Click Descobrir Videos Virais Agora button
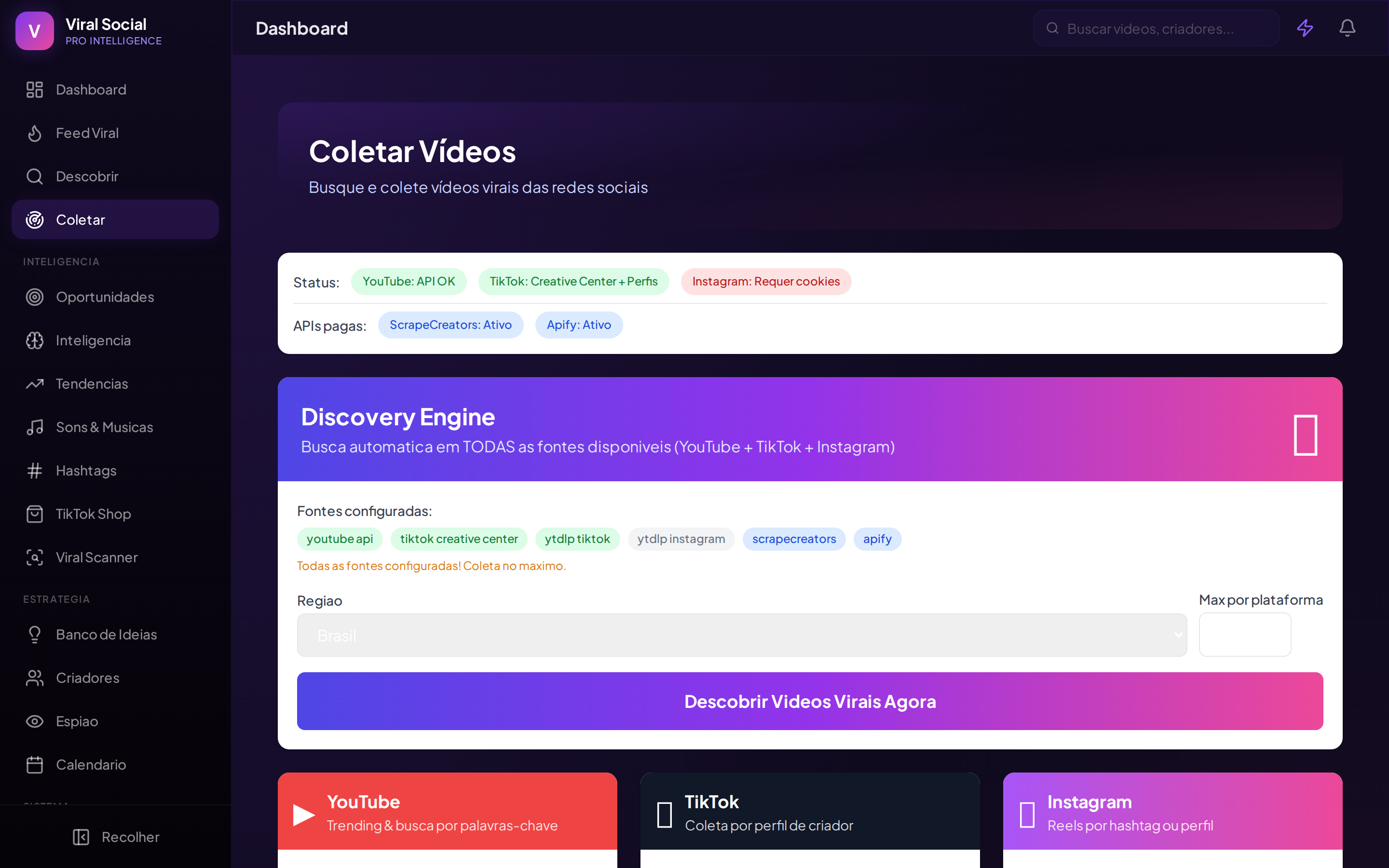Screen dimensions: 1389x868 810,701
